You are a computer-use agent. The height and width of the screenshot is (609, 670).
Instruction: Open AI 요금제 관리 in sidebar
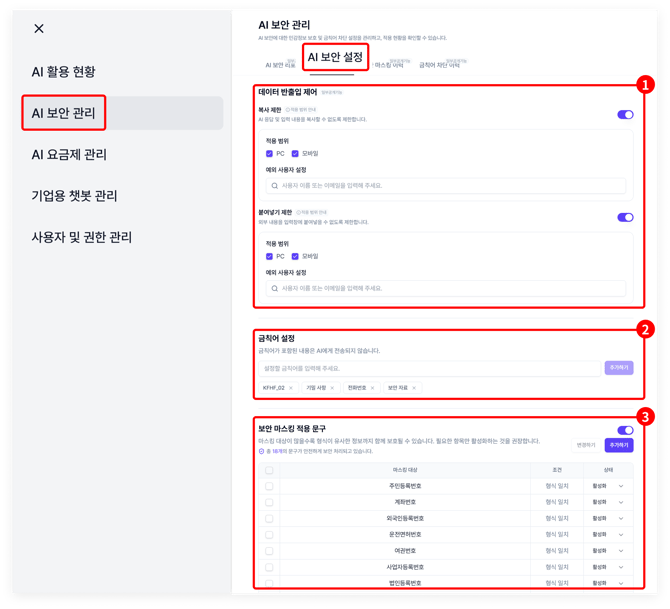[x=69, y=155]
